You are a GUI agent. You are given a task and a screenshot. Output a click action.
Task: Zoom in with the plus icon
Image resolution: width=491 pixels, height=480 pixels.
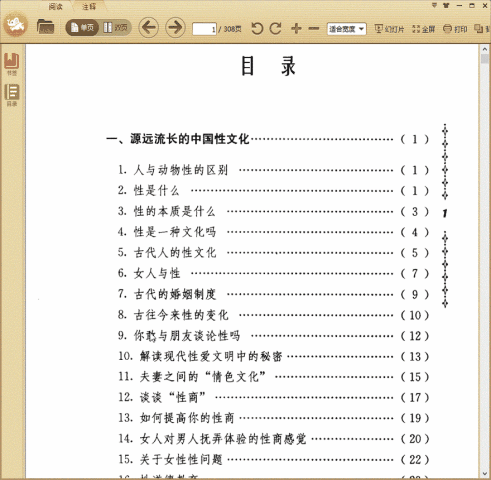(296, 29)
